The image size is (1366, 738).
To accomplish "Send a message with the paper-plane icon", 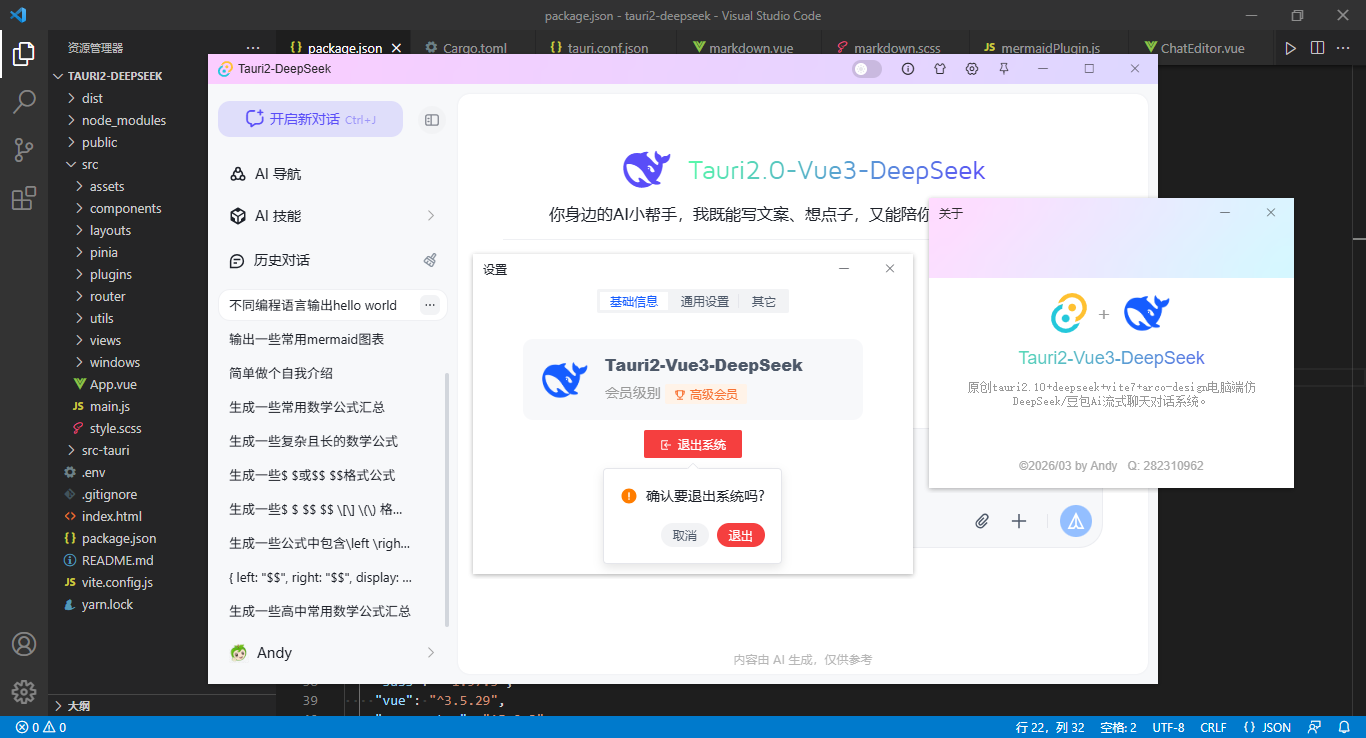I will click(1075, 521).
